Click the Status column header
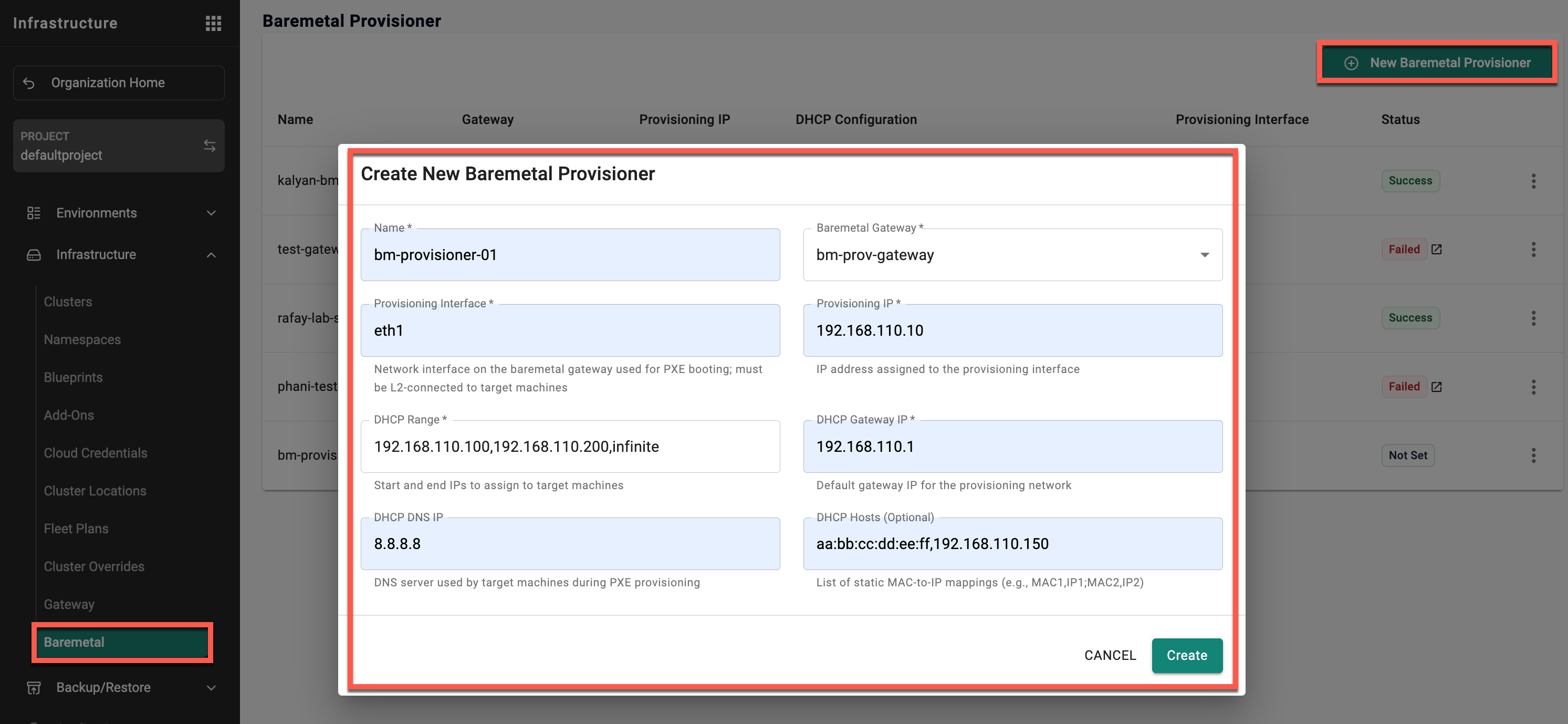The height and width of the screenshot is (724, 1568). [1400, 119]
